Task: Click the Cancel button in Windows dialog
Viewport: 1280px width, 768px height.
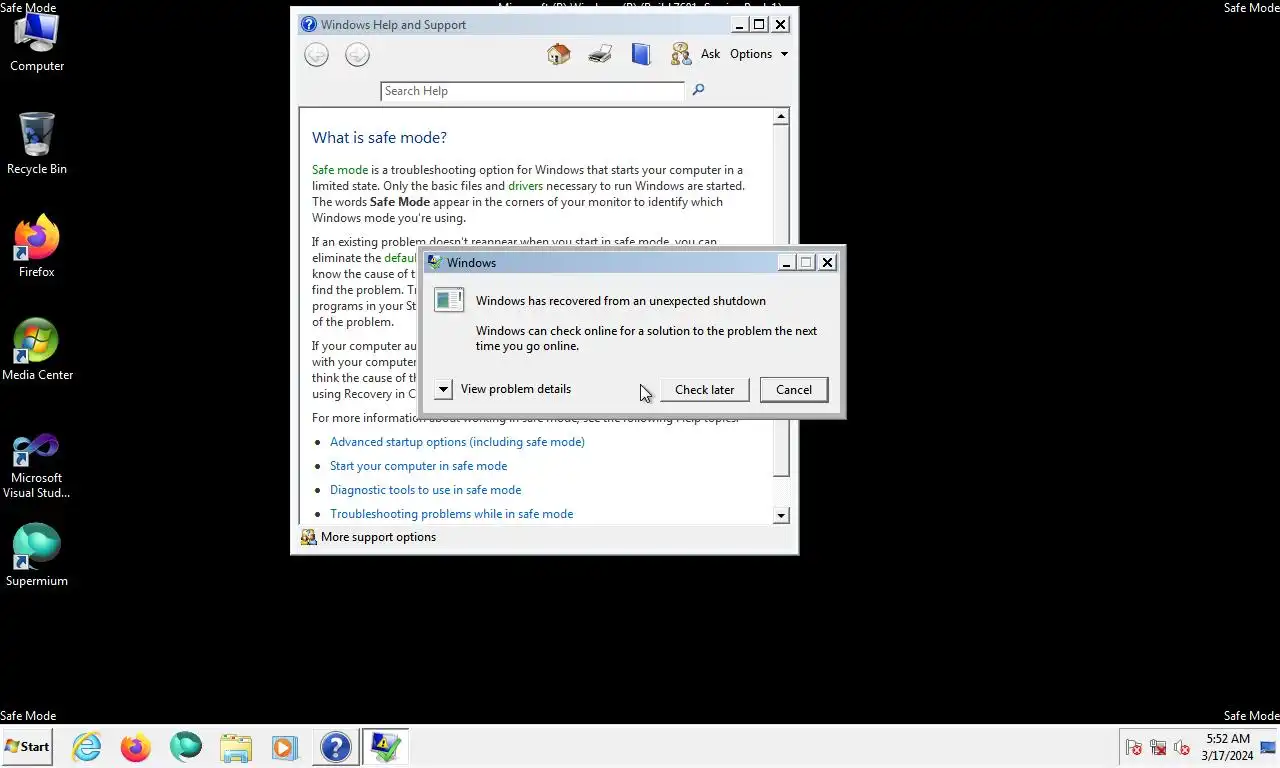Action: point(794,390)
